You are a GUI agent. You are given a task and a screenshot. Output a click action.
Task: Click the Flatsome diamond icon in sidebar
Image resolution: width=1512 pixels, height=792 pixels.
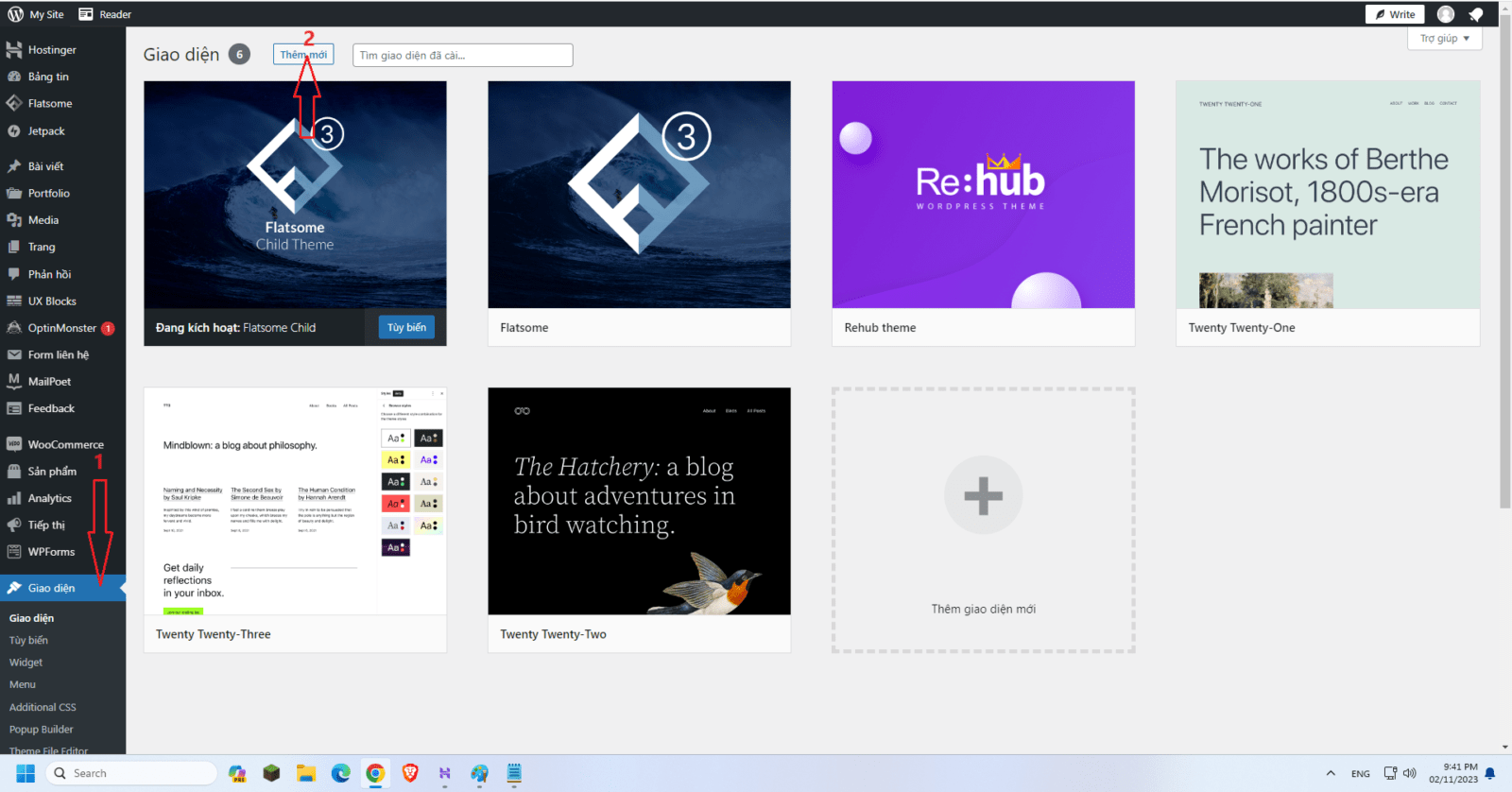[x=14, y=103]
